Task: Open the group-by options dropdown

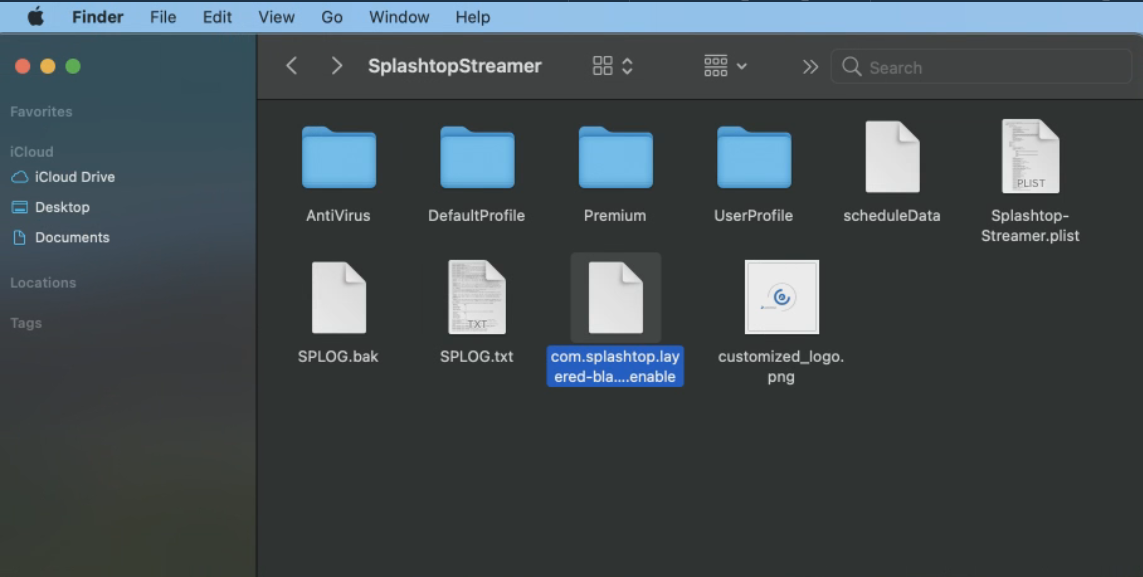Action: [x=725, y=66]
